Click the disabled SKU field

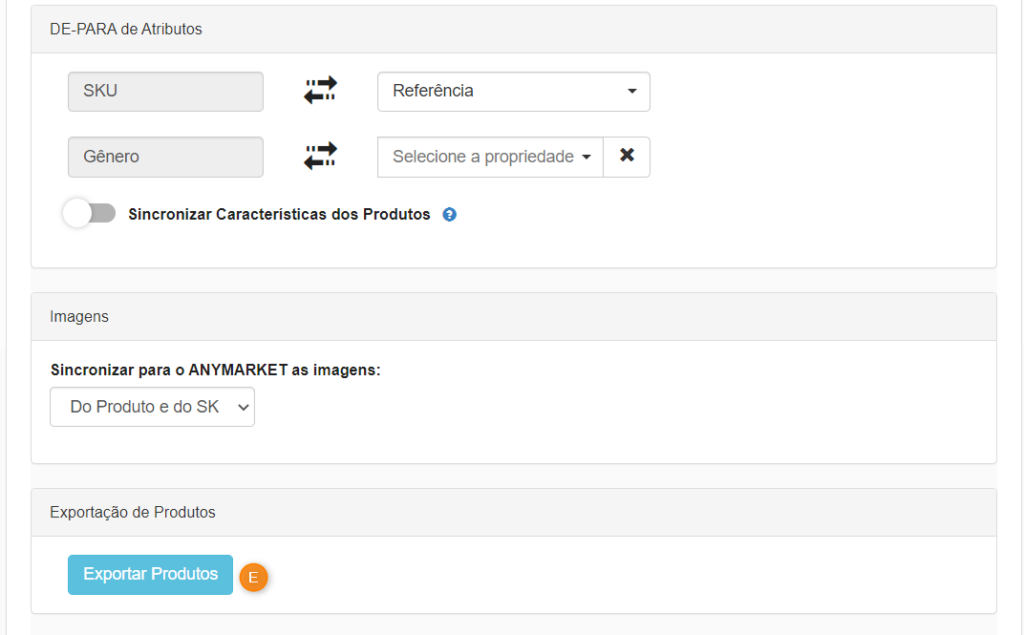(166, 91)
